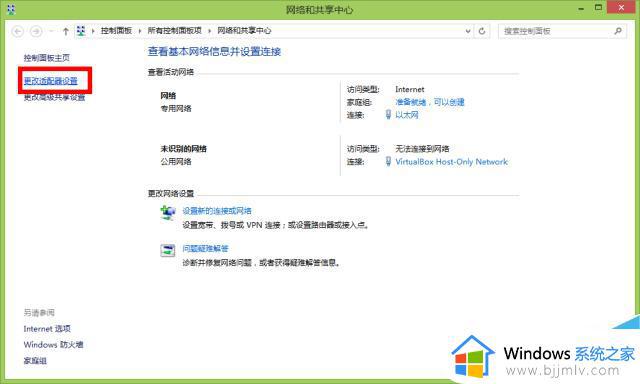Click the Back navigation arrow
Viewport: 640px width, 384px height.
click(x=18, y=31)
